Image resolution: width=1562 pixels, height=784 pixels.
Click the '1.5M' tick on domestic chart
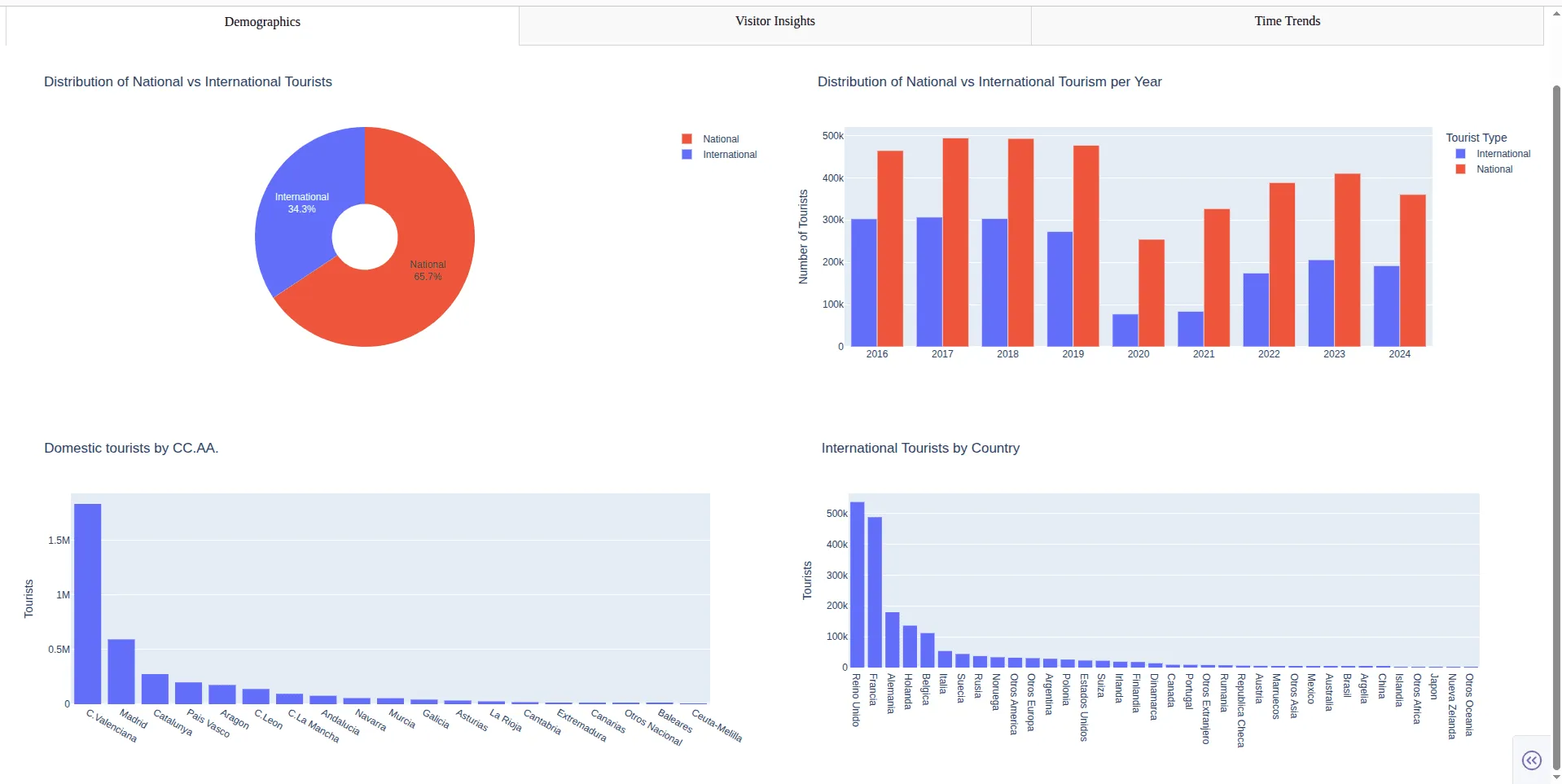pyautogui.click(x=59, y=541)
